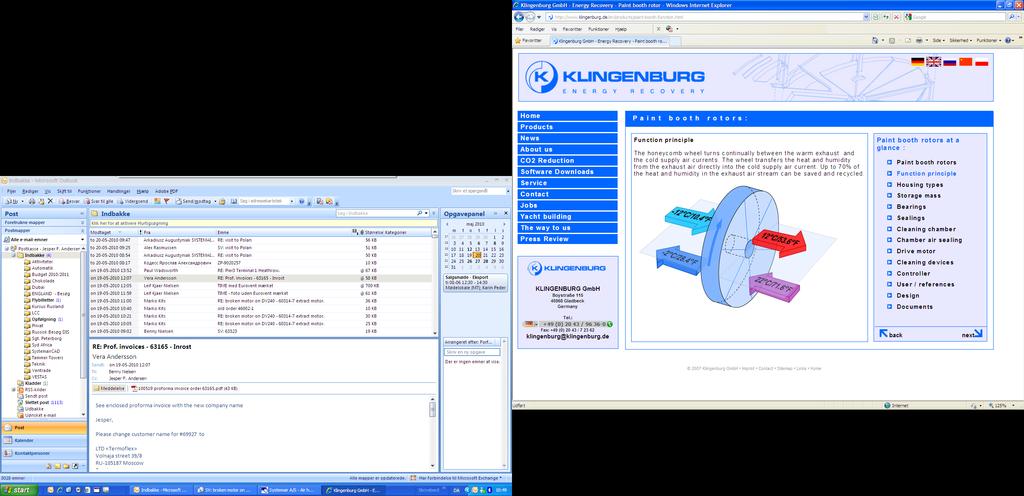The width and height of the screenshot is (1024, 496).
Task: Click the filter funnel icon in Outlook toolbar
Action: 167,202
